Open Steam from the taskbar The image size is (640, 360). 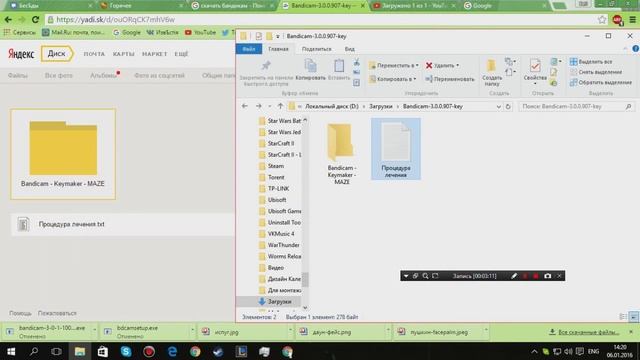point(218,351)
